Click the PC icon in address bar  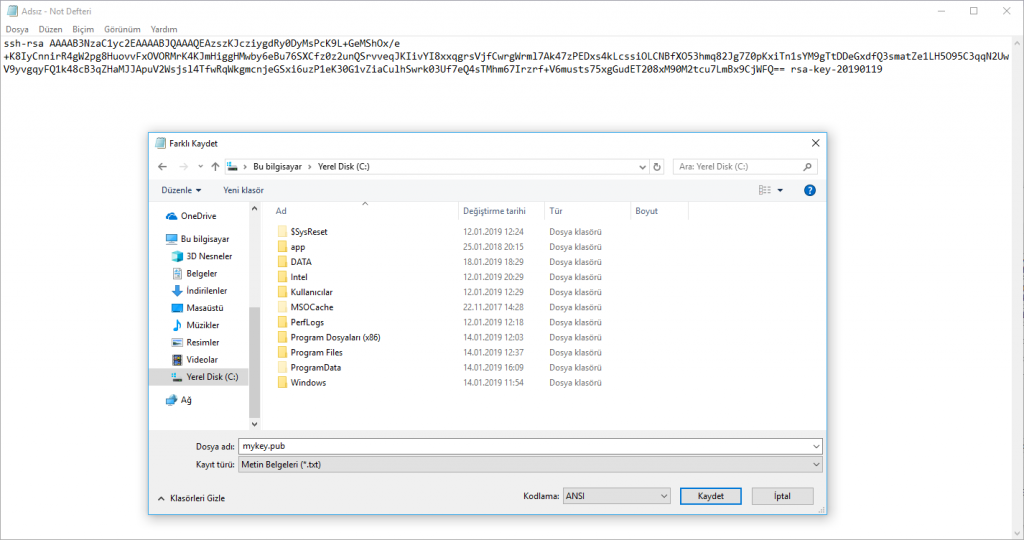pyautogui.click(x=232, y=167)
